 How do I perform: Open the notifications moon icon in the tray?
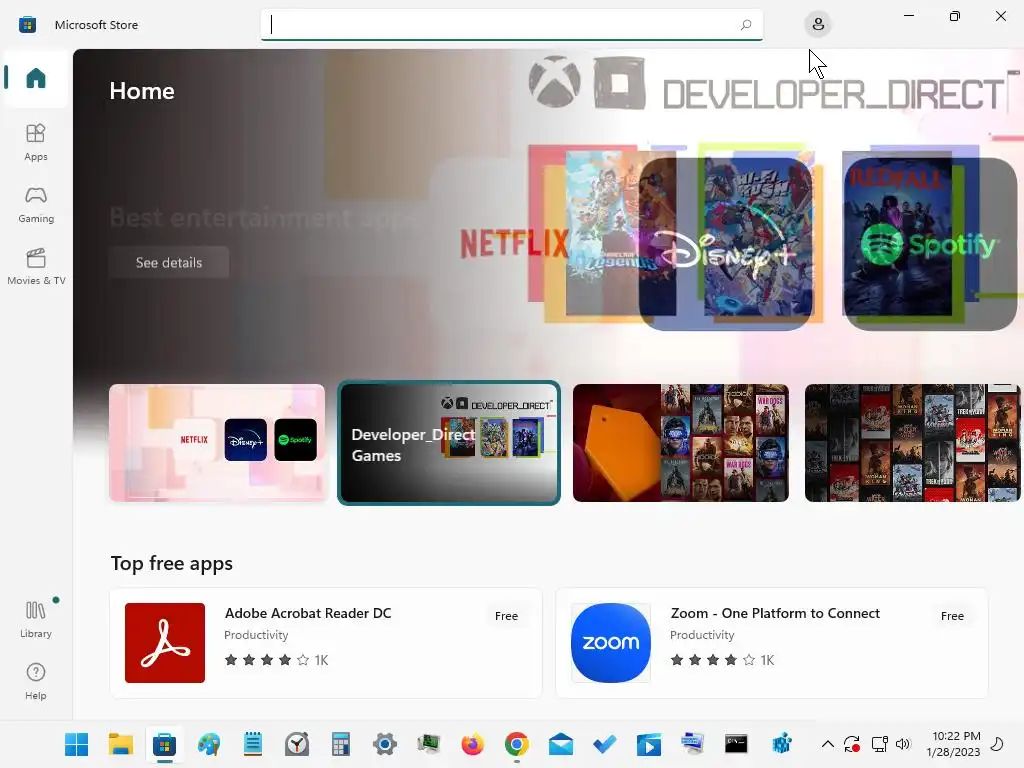click(x=997, y=744)
